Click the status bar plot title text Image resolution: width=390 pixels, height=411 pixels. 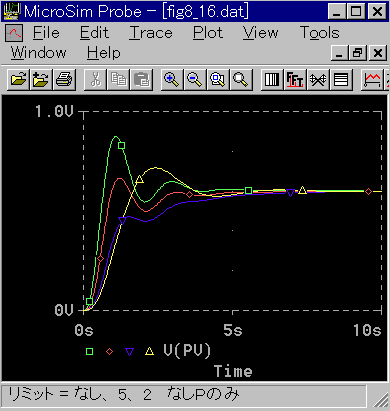(123, 394)
